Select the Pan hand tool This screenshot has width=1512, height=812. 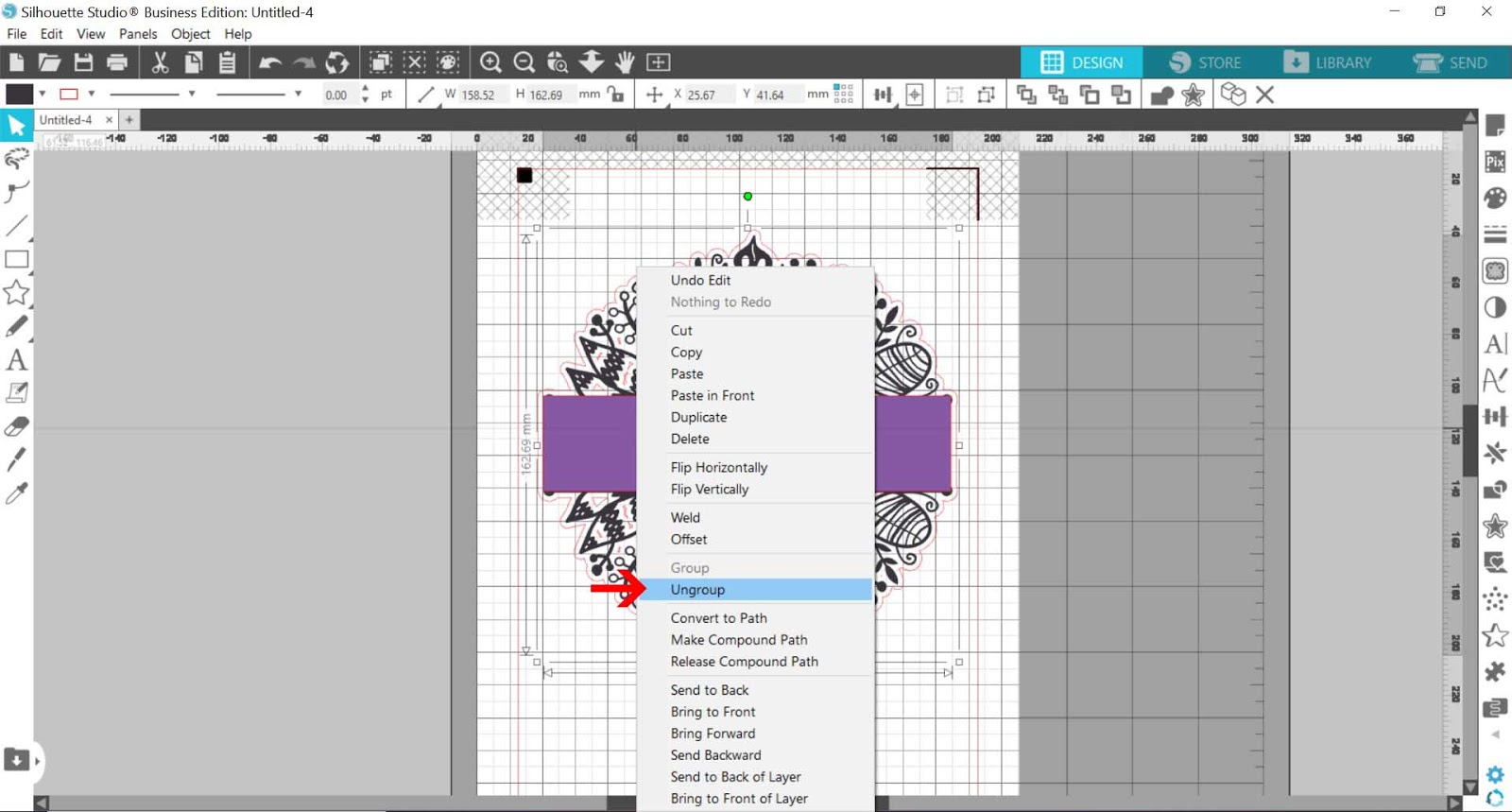[625, 62]
